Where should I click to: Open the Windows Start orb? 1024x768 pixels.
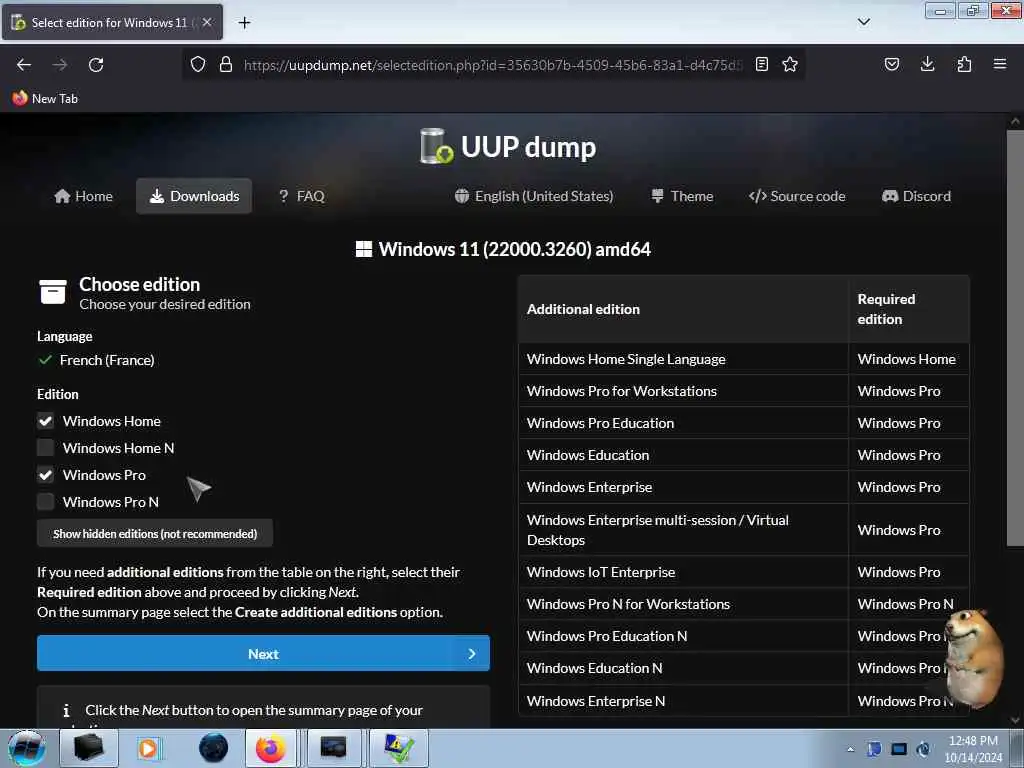(26, 748)
